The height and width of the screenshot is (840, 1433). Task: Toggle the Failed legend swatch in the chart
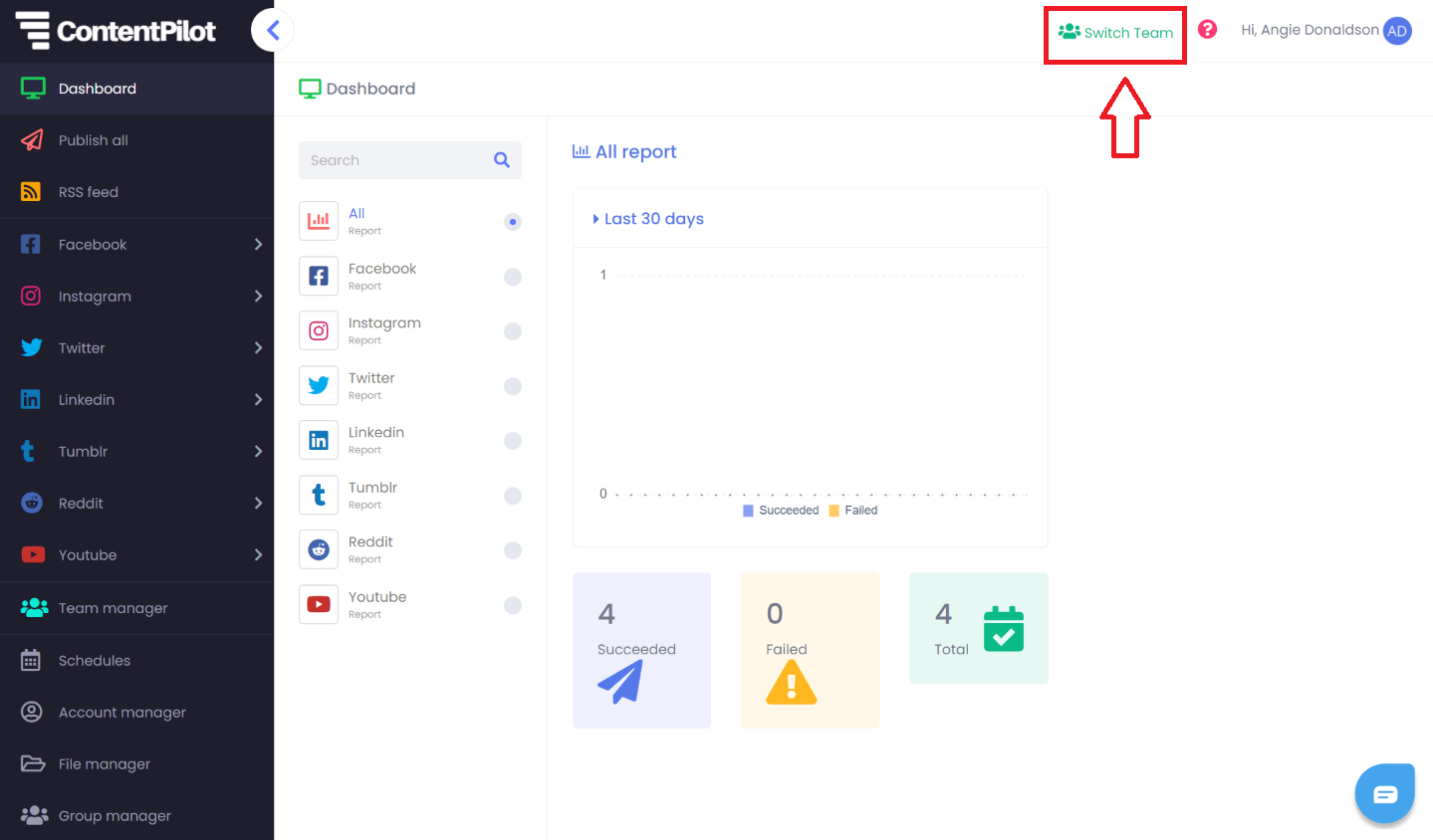click(x=835, y=511)
